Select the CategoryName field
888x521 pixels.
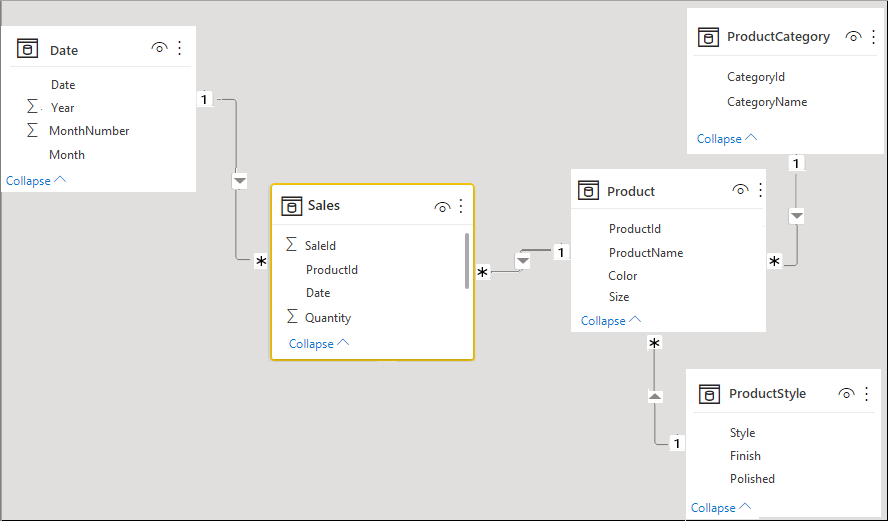767,102
